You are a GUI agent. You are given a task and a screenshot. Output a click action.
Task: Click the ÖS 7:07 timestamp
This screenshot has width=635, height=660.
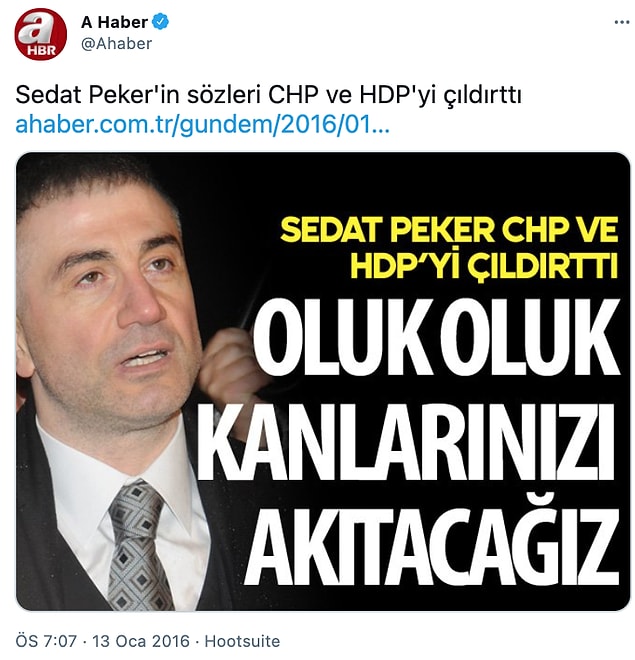click(x=46, y=641)
